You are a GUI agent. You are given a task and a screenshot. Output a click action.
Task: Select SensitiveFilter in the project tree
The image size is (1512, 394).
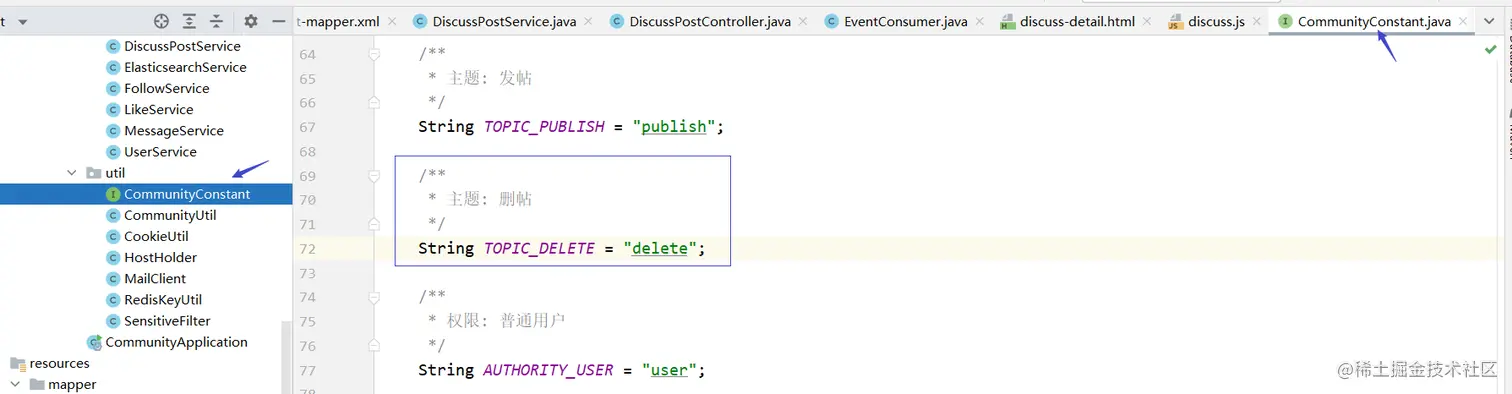[x=167, y=321]
